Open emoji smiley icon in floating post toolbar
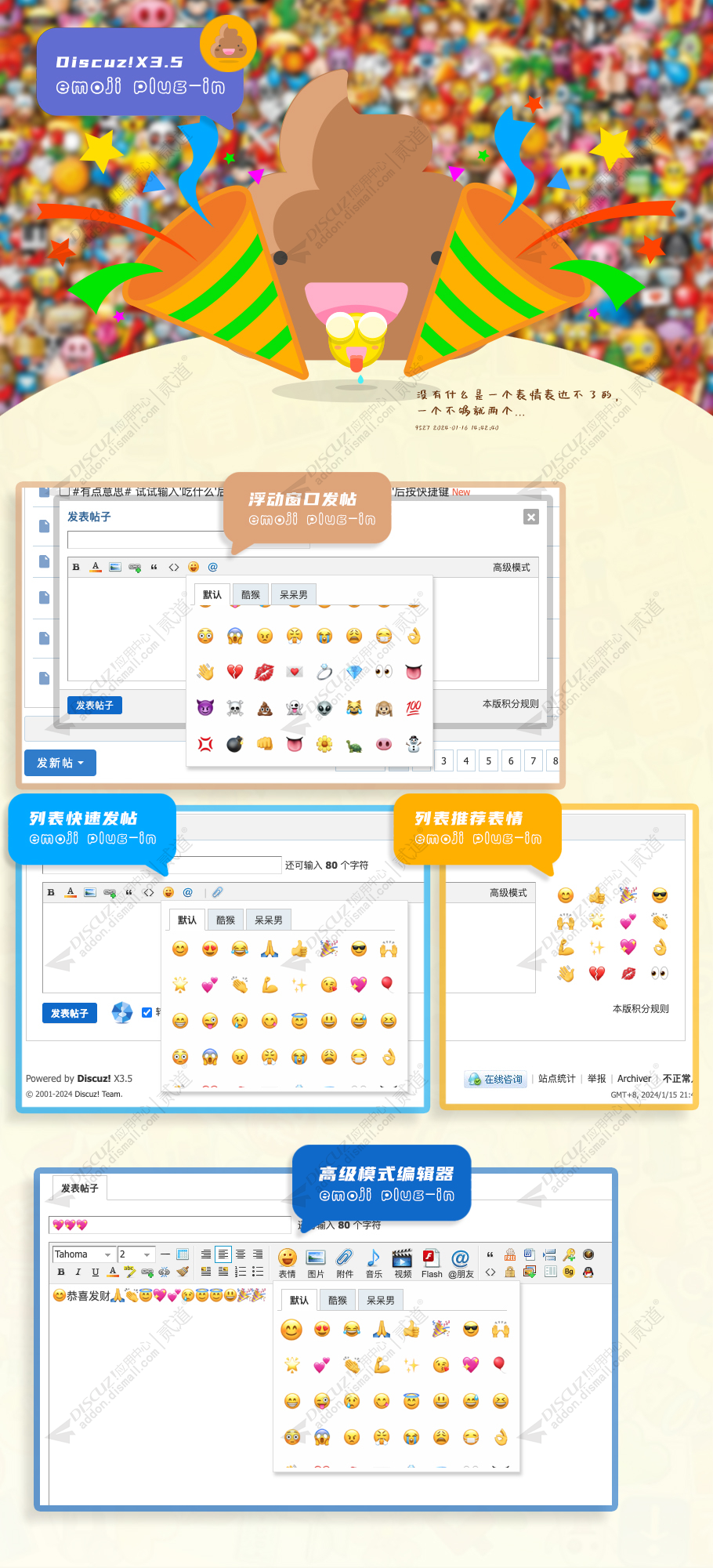 coord(194,567)
